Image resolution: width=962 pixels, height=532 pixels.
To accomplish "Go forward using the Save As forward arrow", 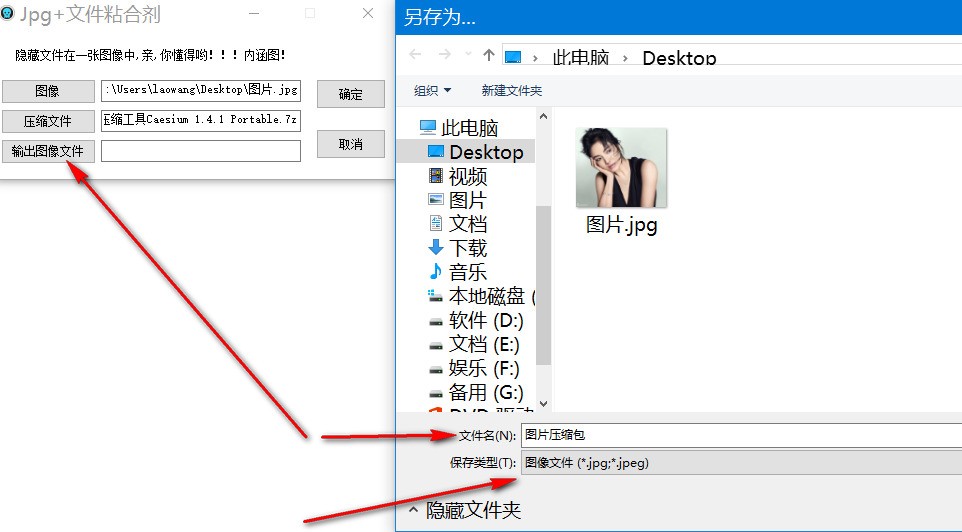I will point(444,55).
